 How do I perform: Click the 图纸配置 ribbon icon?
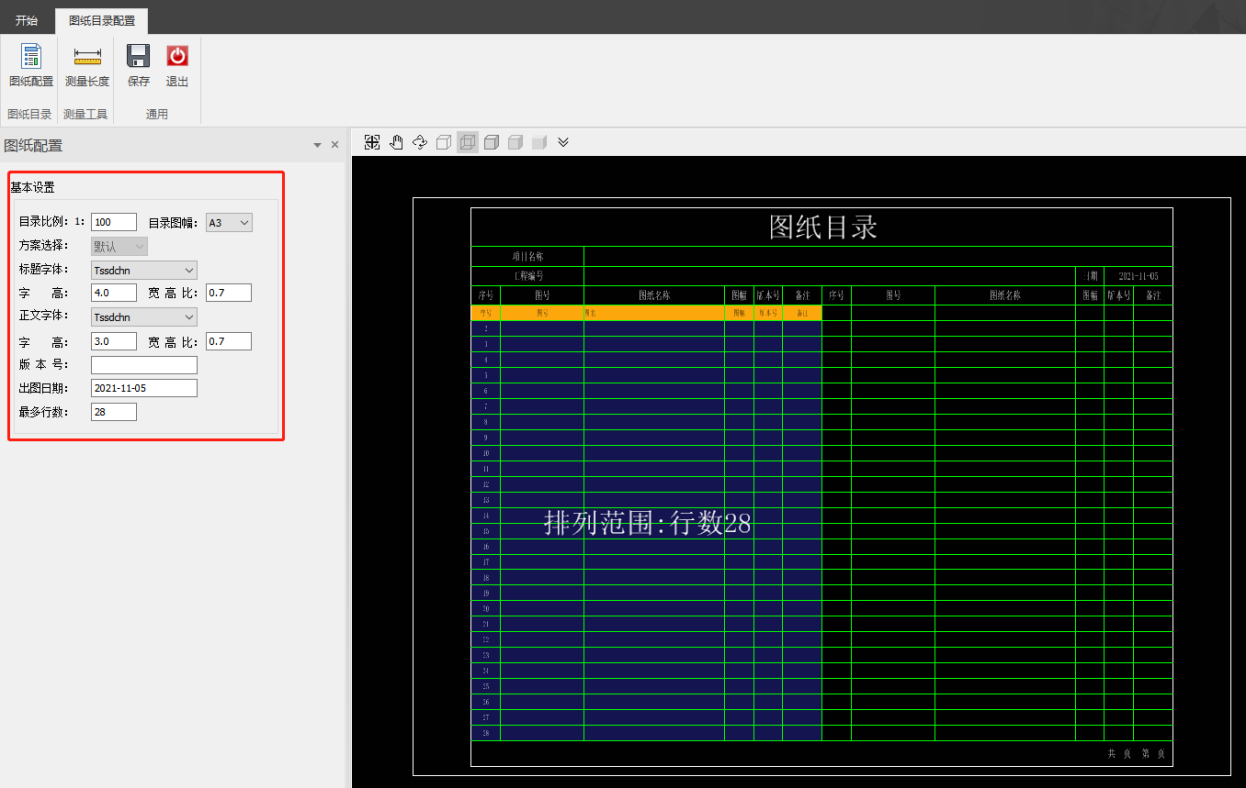(x=31, y=65)
